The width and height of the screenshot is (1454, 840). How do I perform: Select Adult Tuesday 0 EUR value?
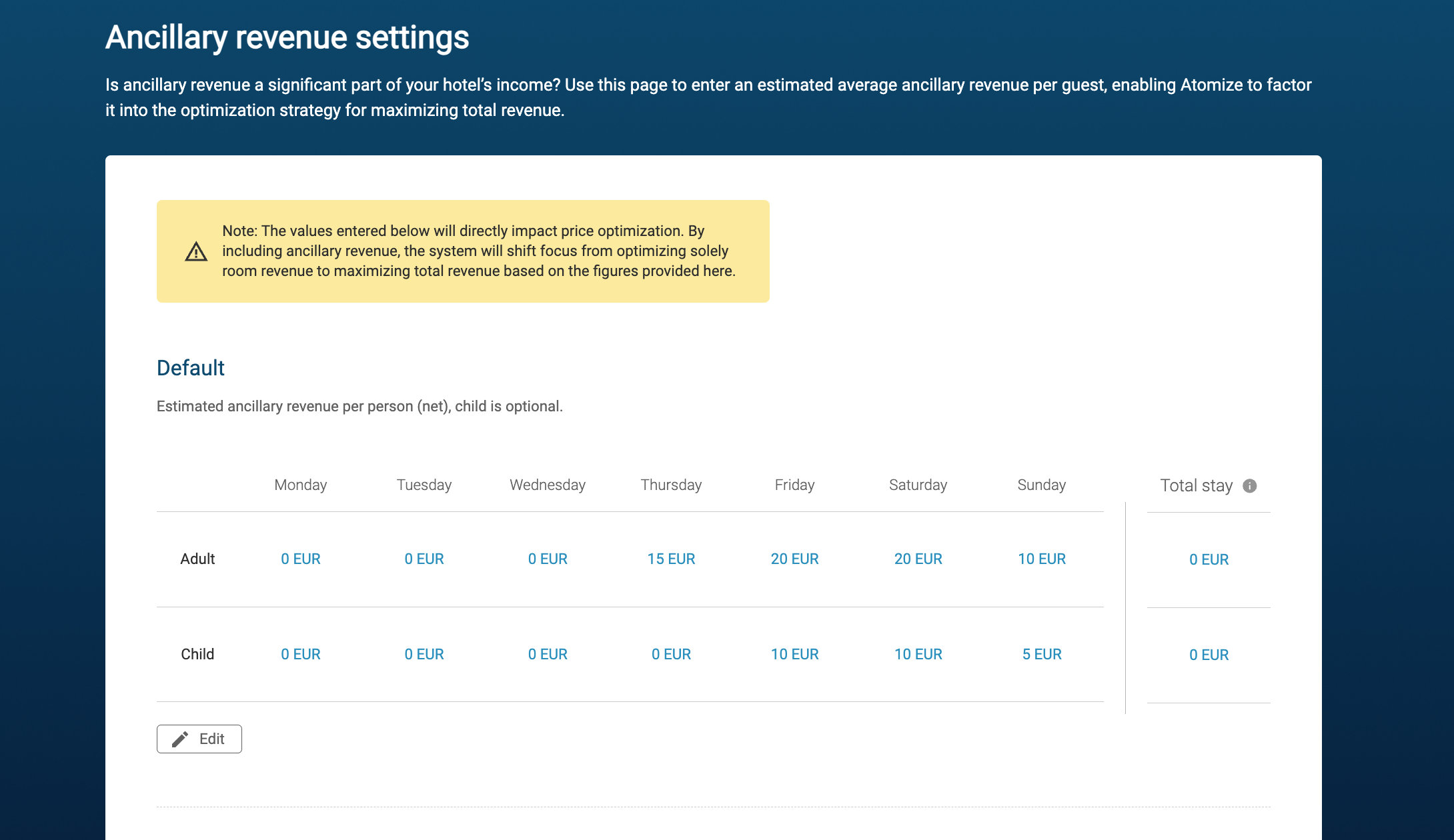tap(424, 559)
